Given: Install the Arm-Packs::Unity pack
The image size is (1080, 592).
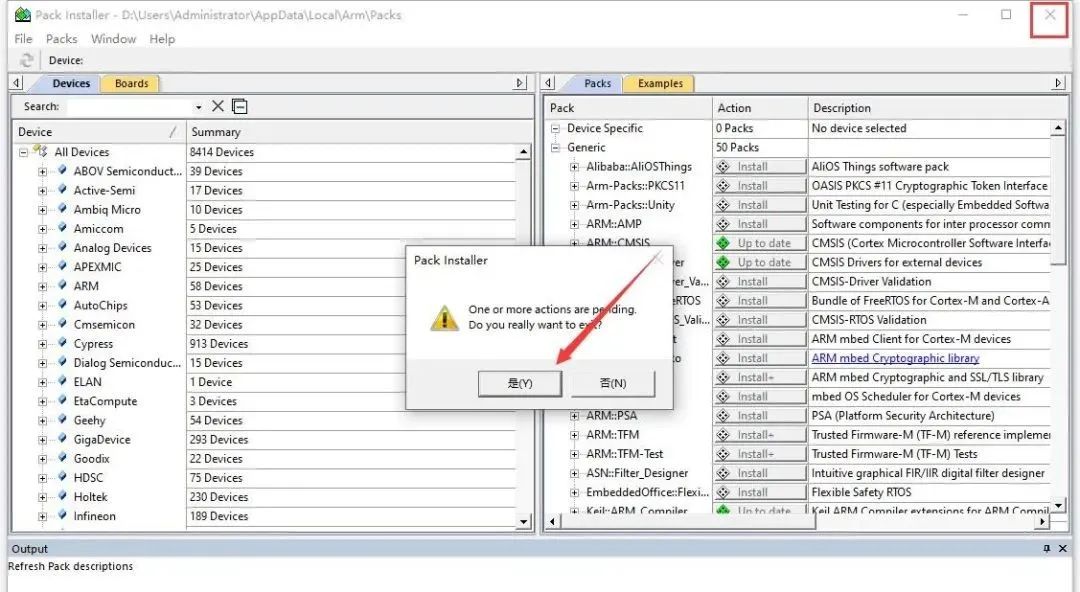Looking at the screenshot, I should (x=760, y=205).
